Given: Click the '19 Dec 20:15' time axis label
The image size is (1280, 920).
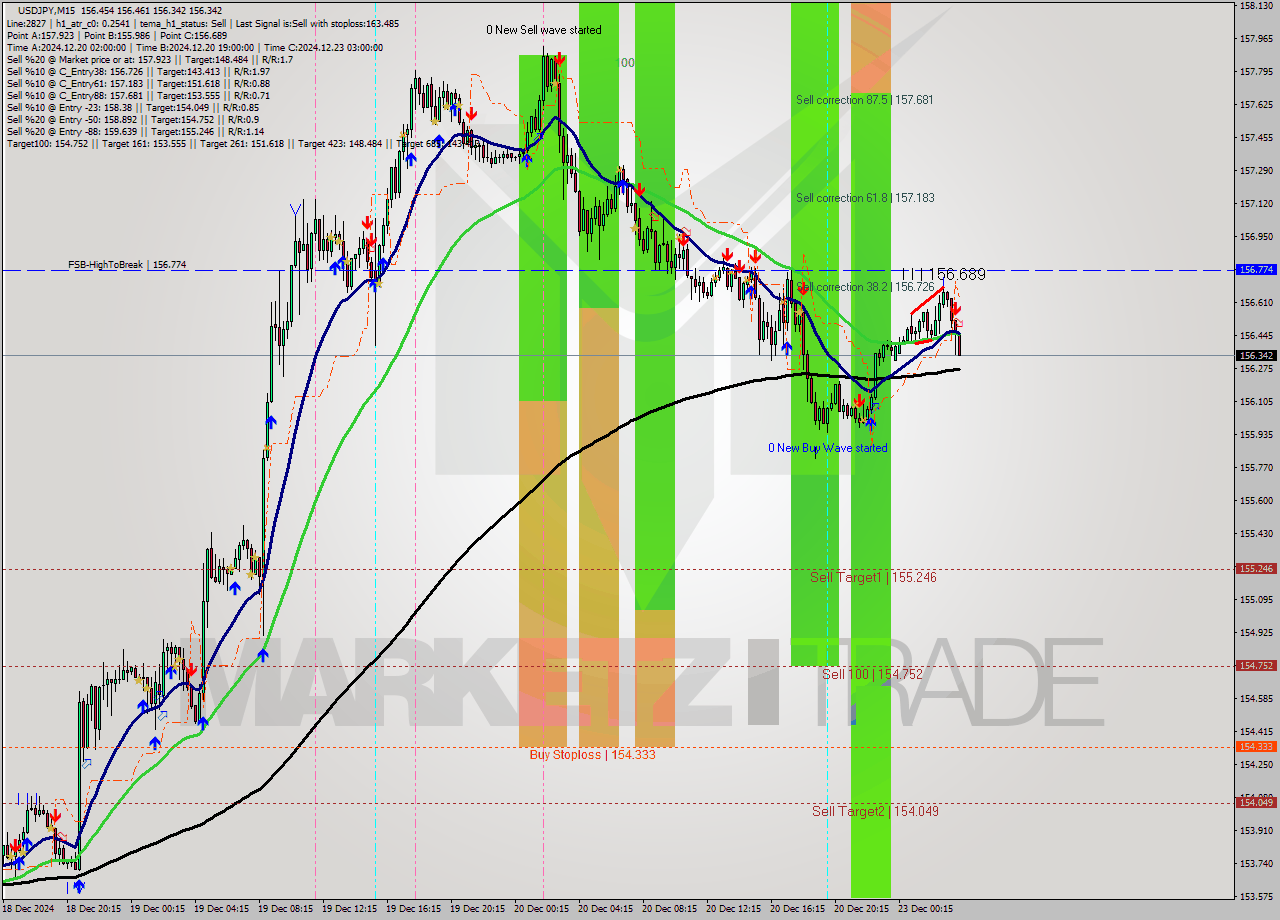Looking at the screenshot, I should pyautogui.click(x=477, y=910).
